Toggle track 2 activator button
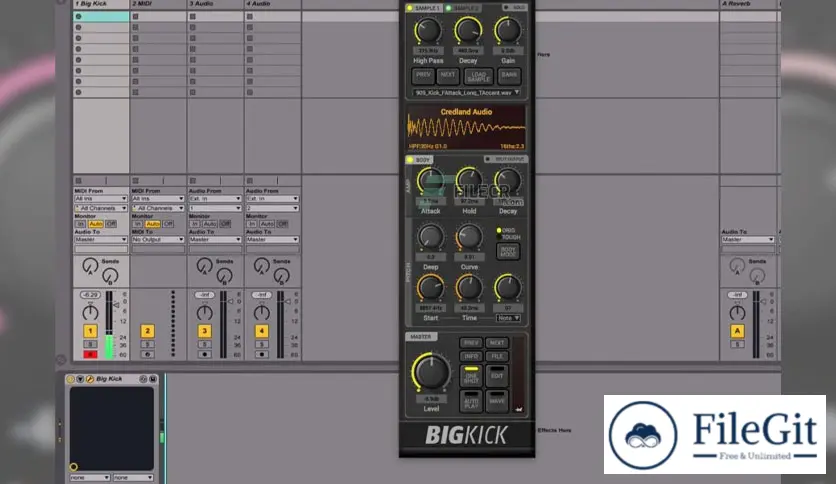This screenshot has width=836, height=484. 148,331
